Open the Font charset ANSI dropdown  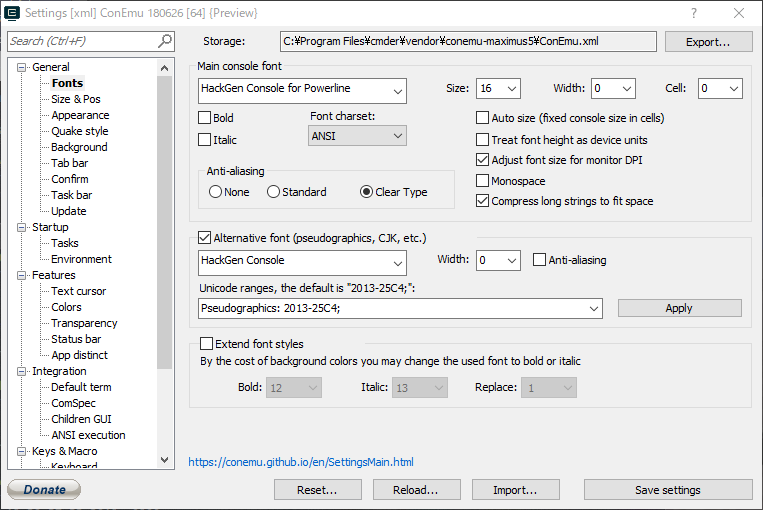pyautogui.click(x=357, y=136)
